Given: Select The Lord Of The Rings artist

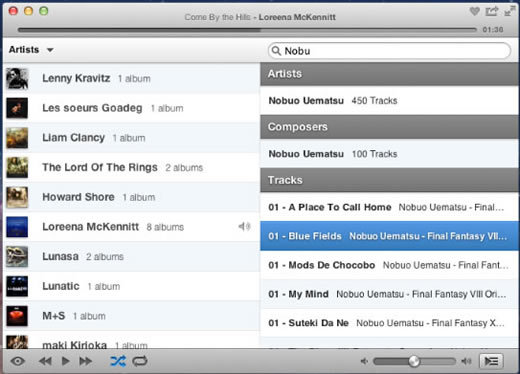Looking at the screenshot, I should [x=131, y=168].
